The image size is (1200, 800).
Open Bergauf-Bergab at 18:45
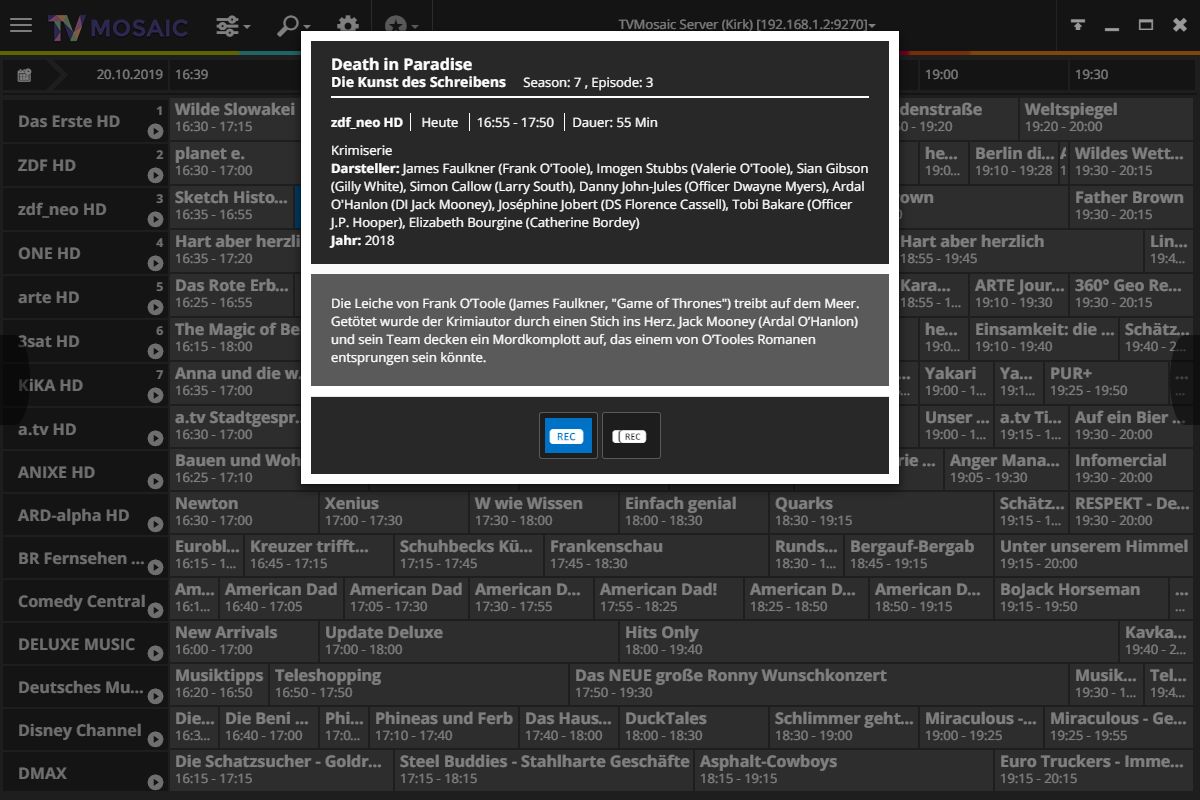pos(919,554)
